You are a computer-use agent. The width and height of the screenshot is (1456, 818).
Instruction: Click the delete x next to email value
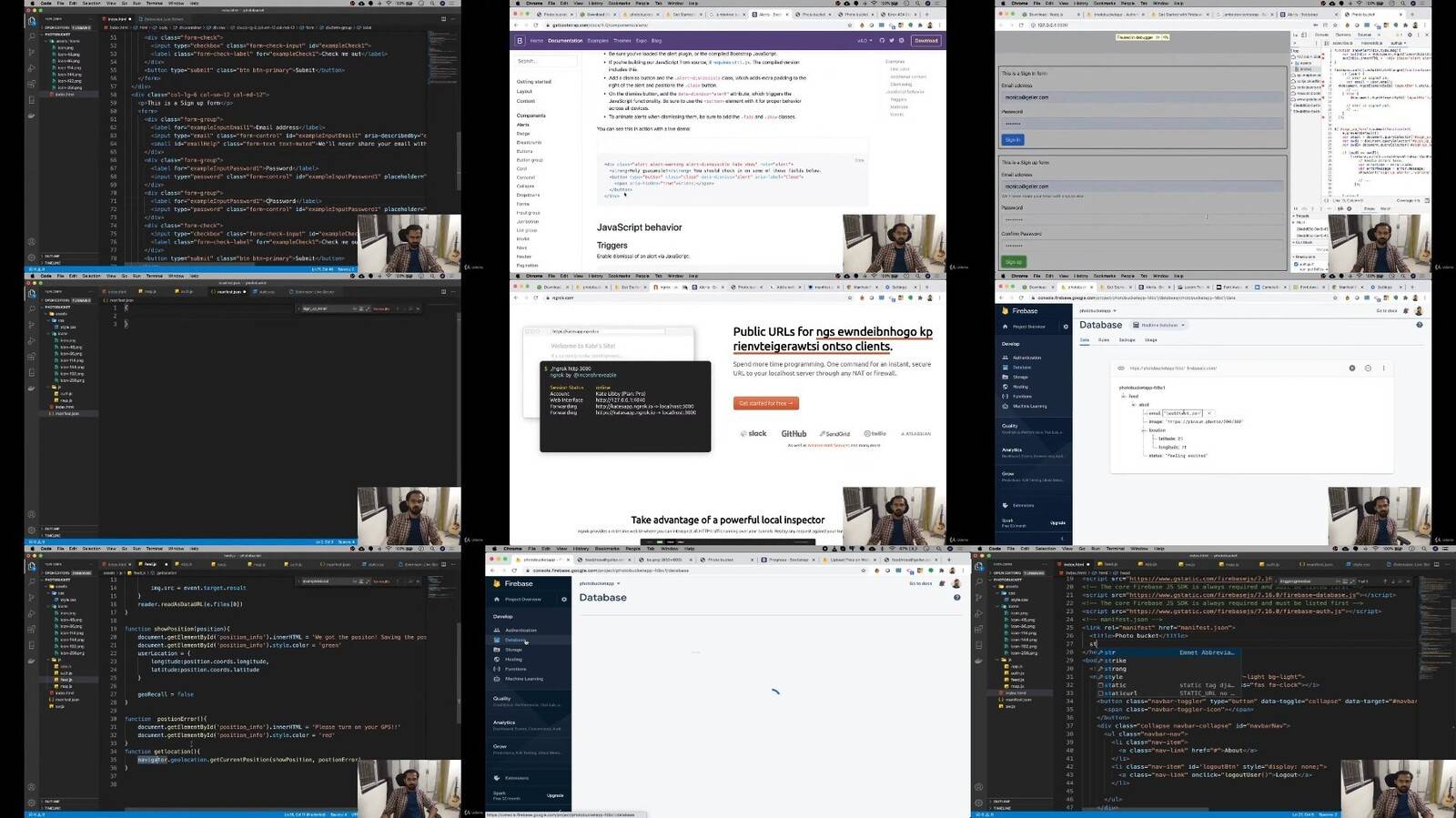click(x=1208, y=413)
